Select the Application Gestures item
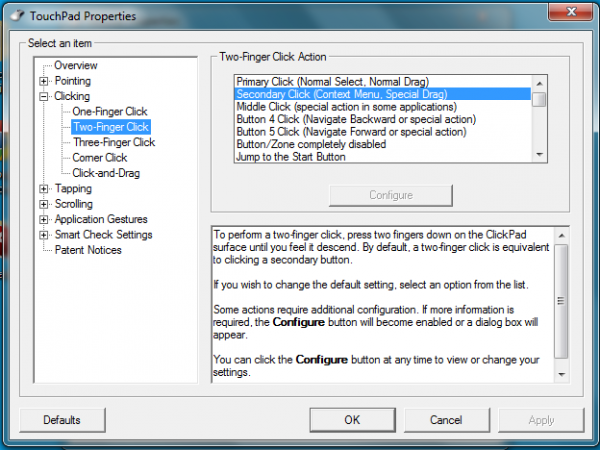This screenshot has width=600, height=450. pos(101,219)
